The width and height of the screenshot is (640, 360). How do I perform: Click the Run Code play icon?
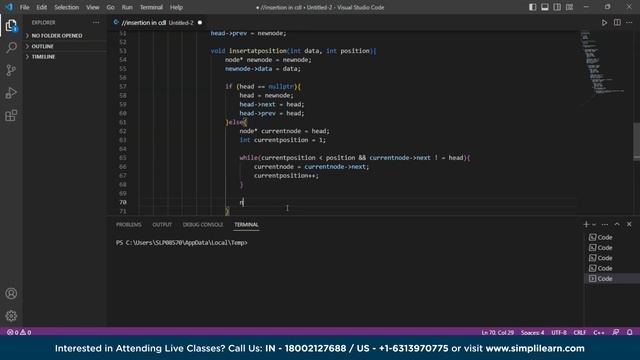tap(604, 23)
